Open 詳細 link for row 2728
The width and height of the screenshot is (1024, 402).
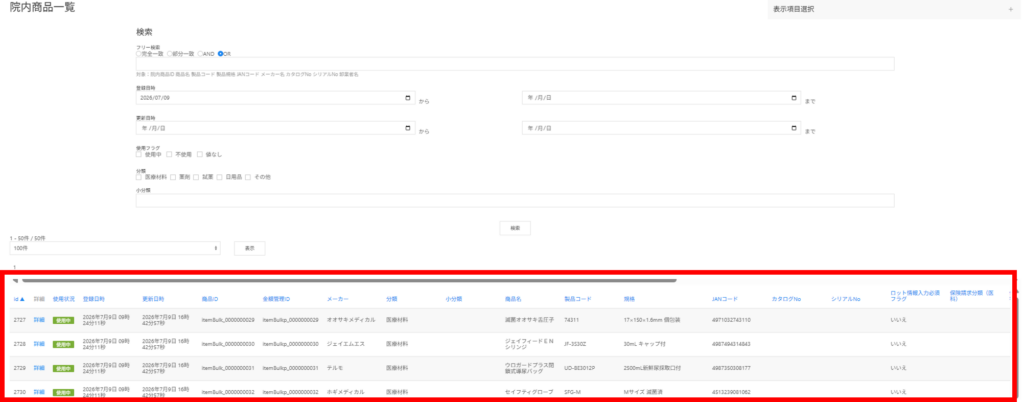(x=39, y=344)
